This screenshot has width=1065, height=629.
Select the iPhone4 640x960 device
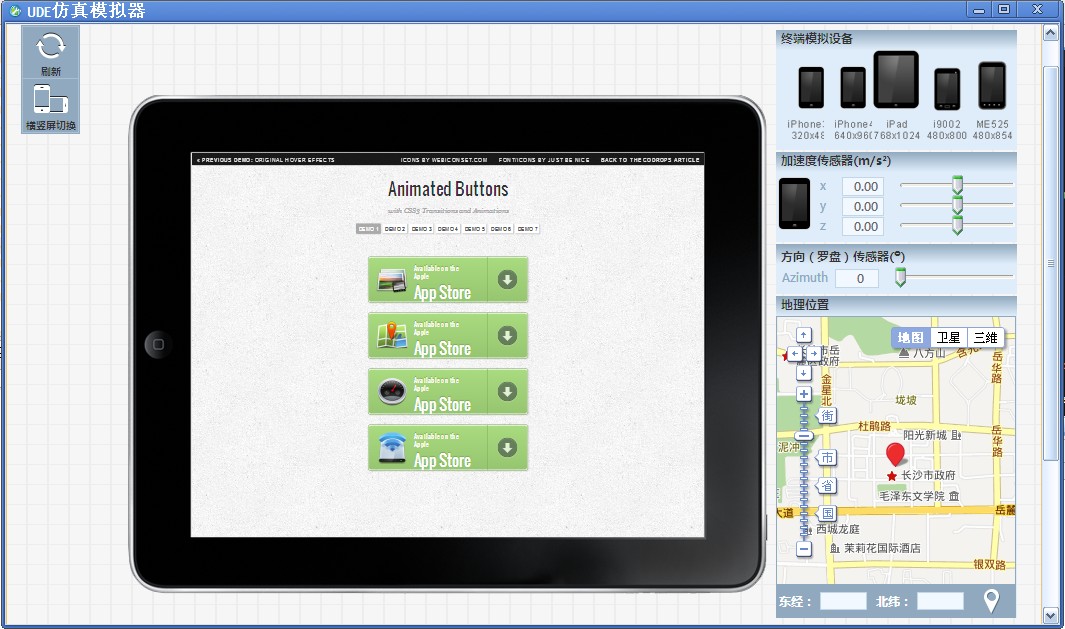pyautogui.click(x=853, y=88)
